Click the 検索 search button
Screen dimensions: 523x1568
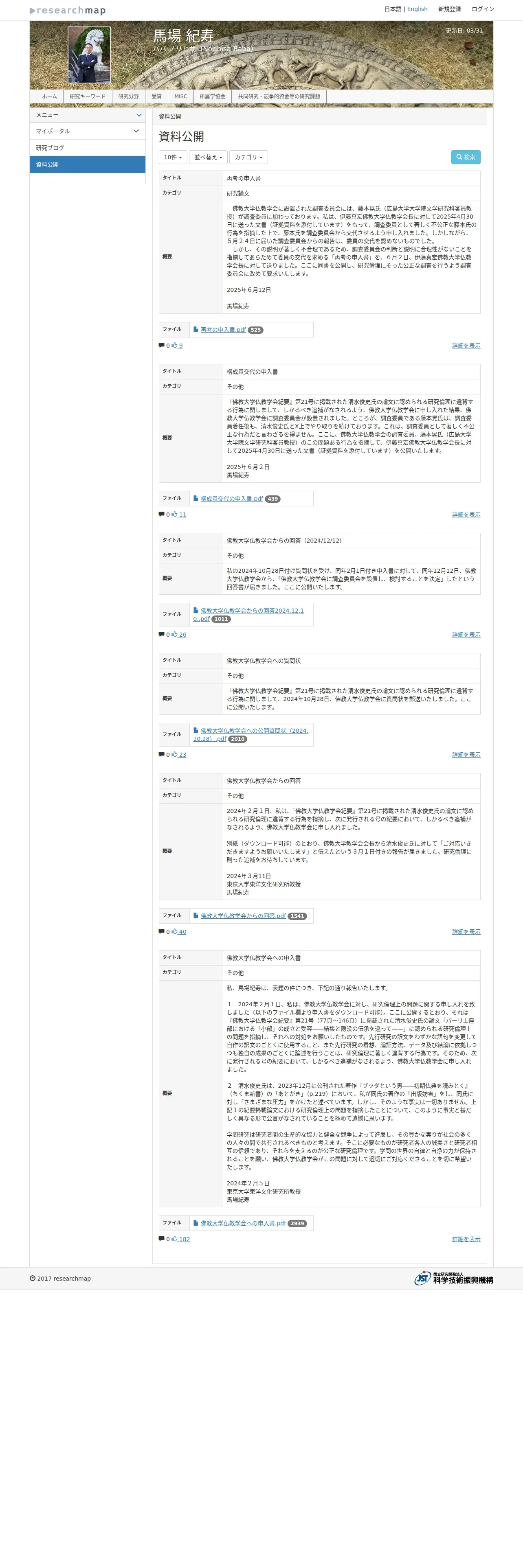466,157
